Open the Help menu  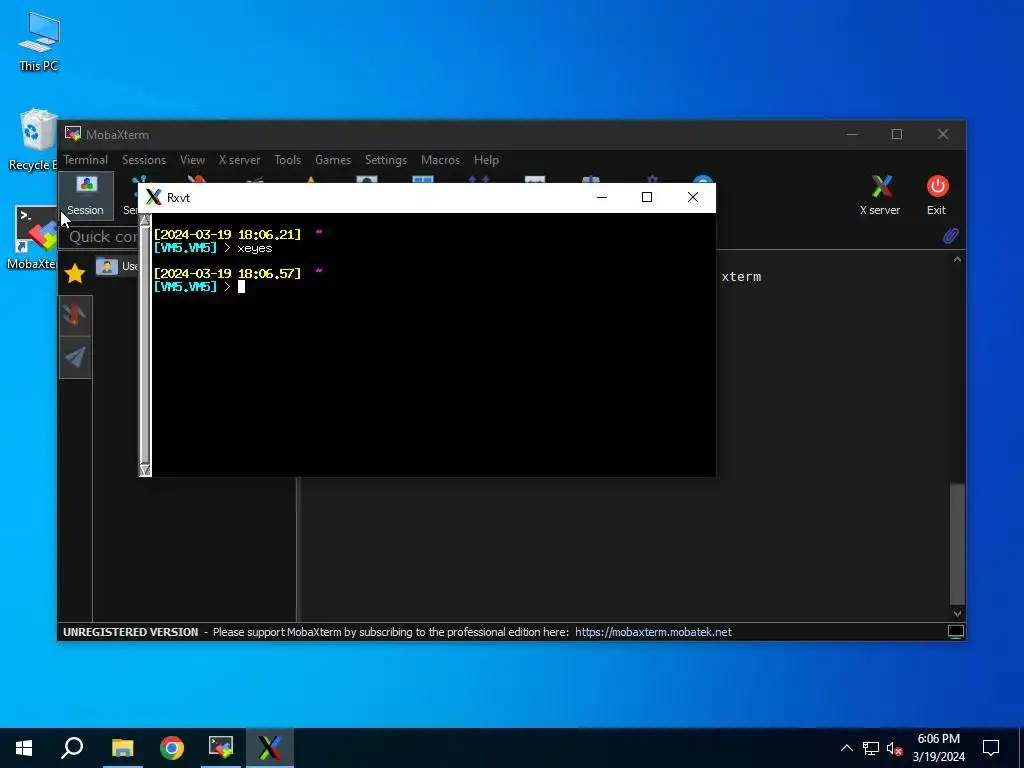[x=486, y=160]
